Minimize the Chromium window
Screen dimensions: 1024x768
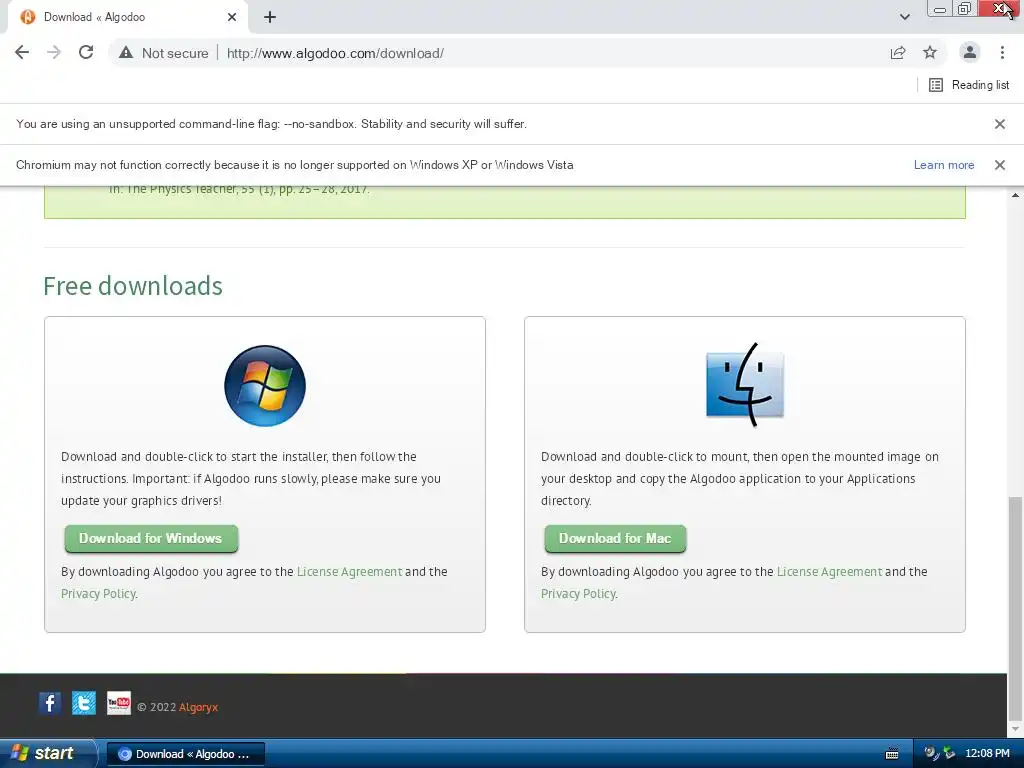click(940, 9)
